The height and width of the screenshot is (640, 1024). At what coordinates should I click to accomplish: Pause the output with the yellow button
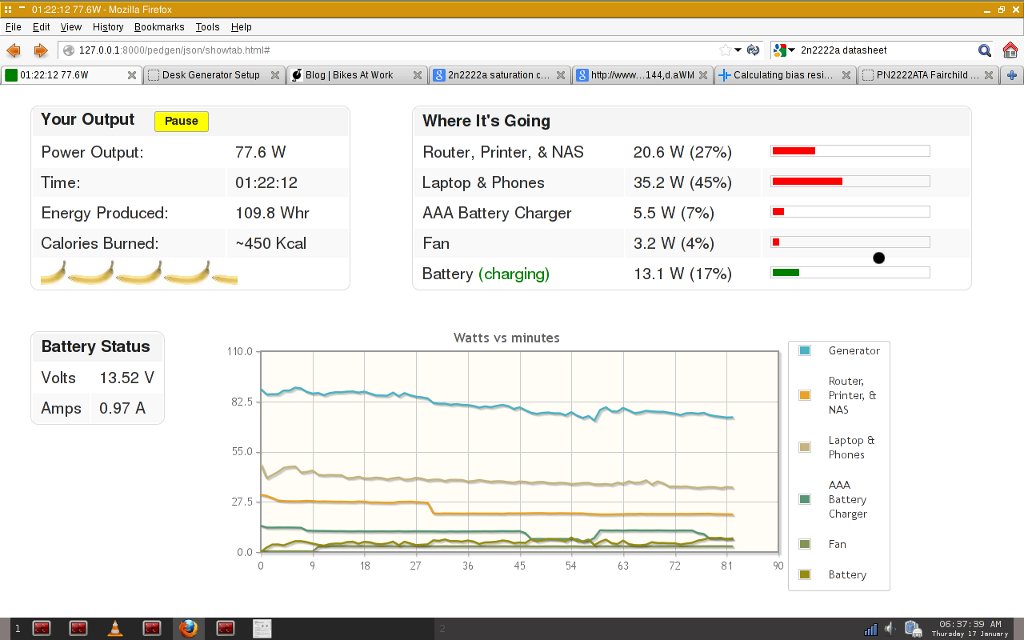pos(182,121)
